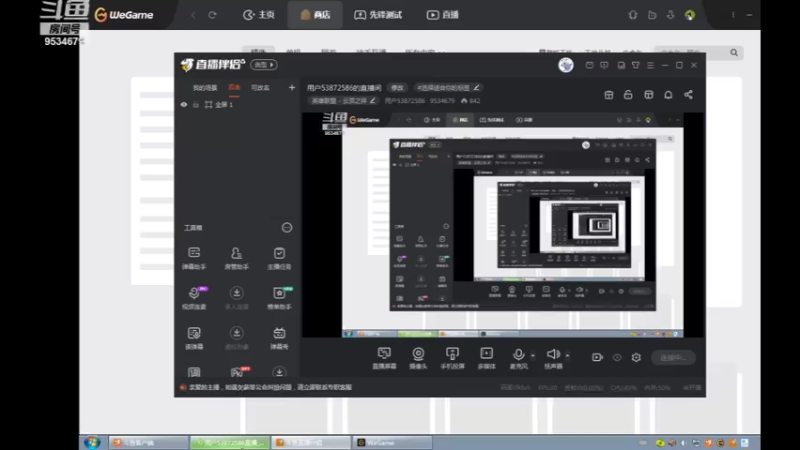Open 先锋测试 tab in WeGame
The image size is (800, 450).
pos(378,15)
